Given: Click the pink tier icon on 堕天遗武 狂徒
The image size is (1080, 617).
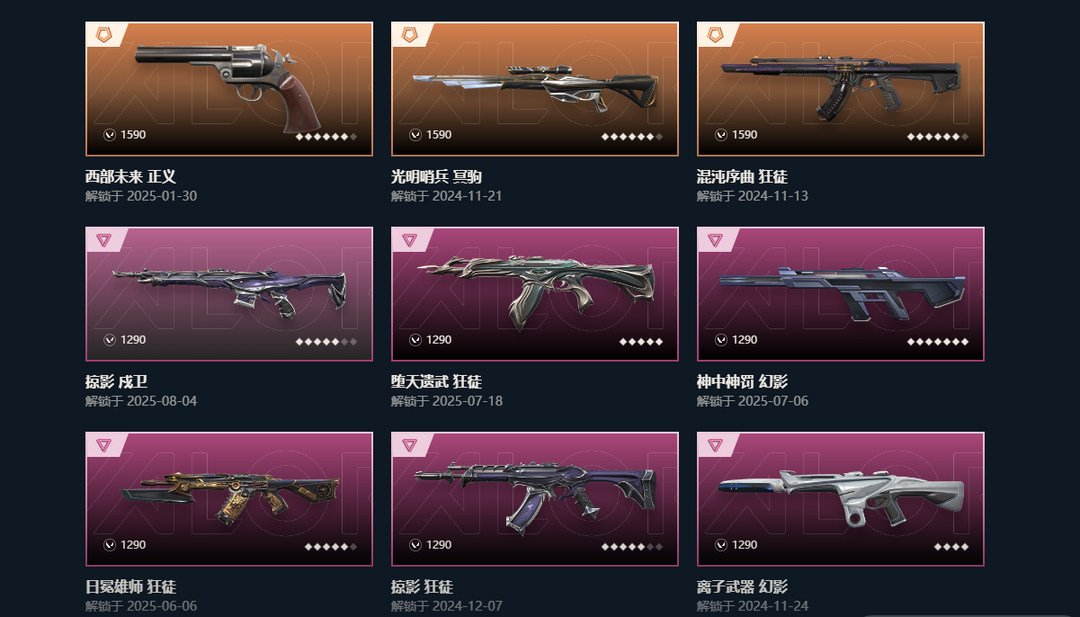Looking at the screenshot, I should [410, 240].
